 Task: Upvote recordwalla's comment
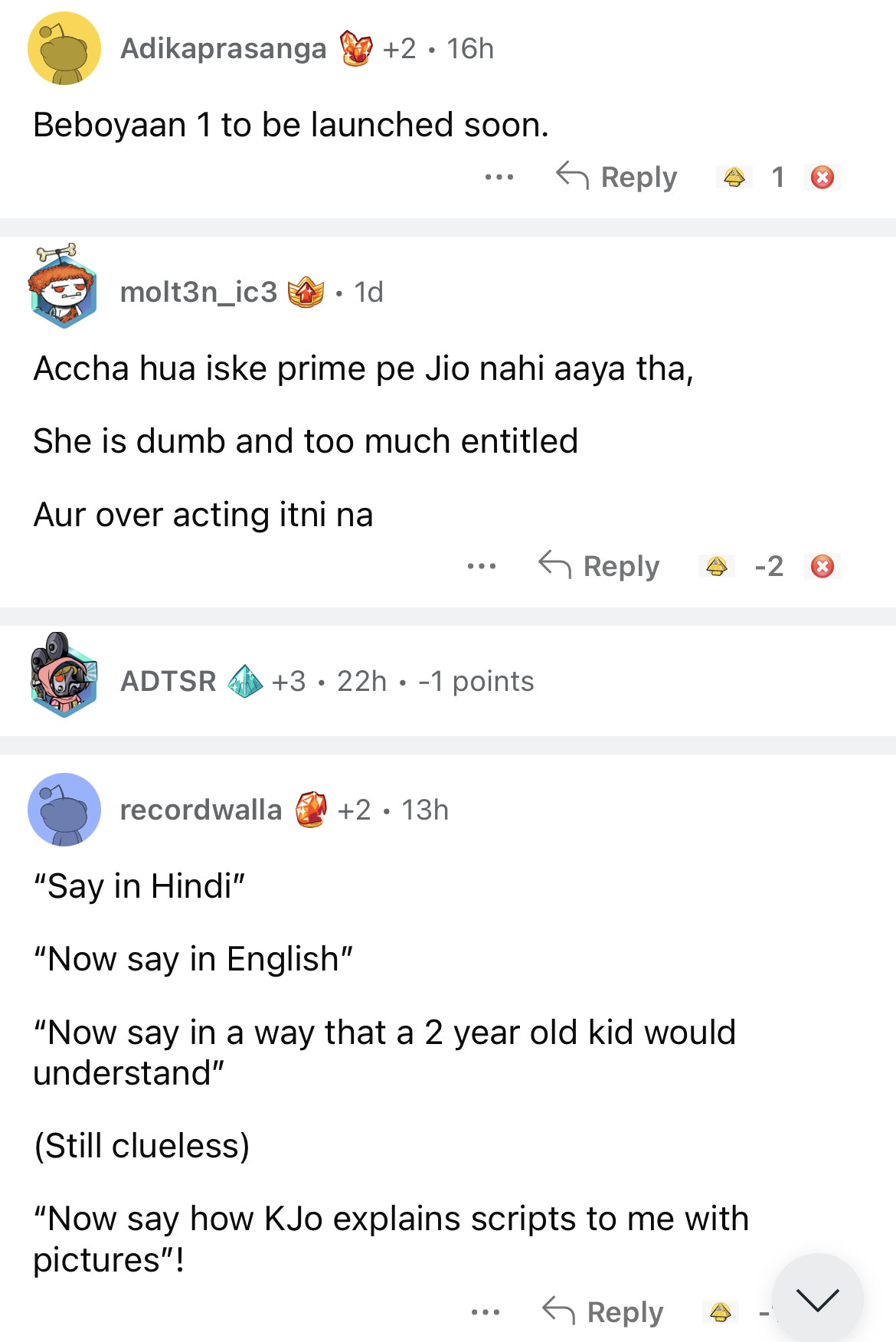(x=720, y=1313)
